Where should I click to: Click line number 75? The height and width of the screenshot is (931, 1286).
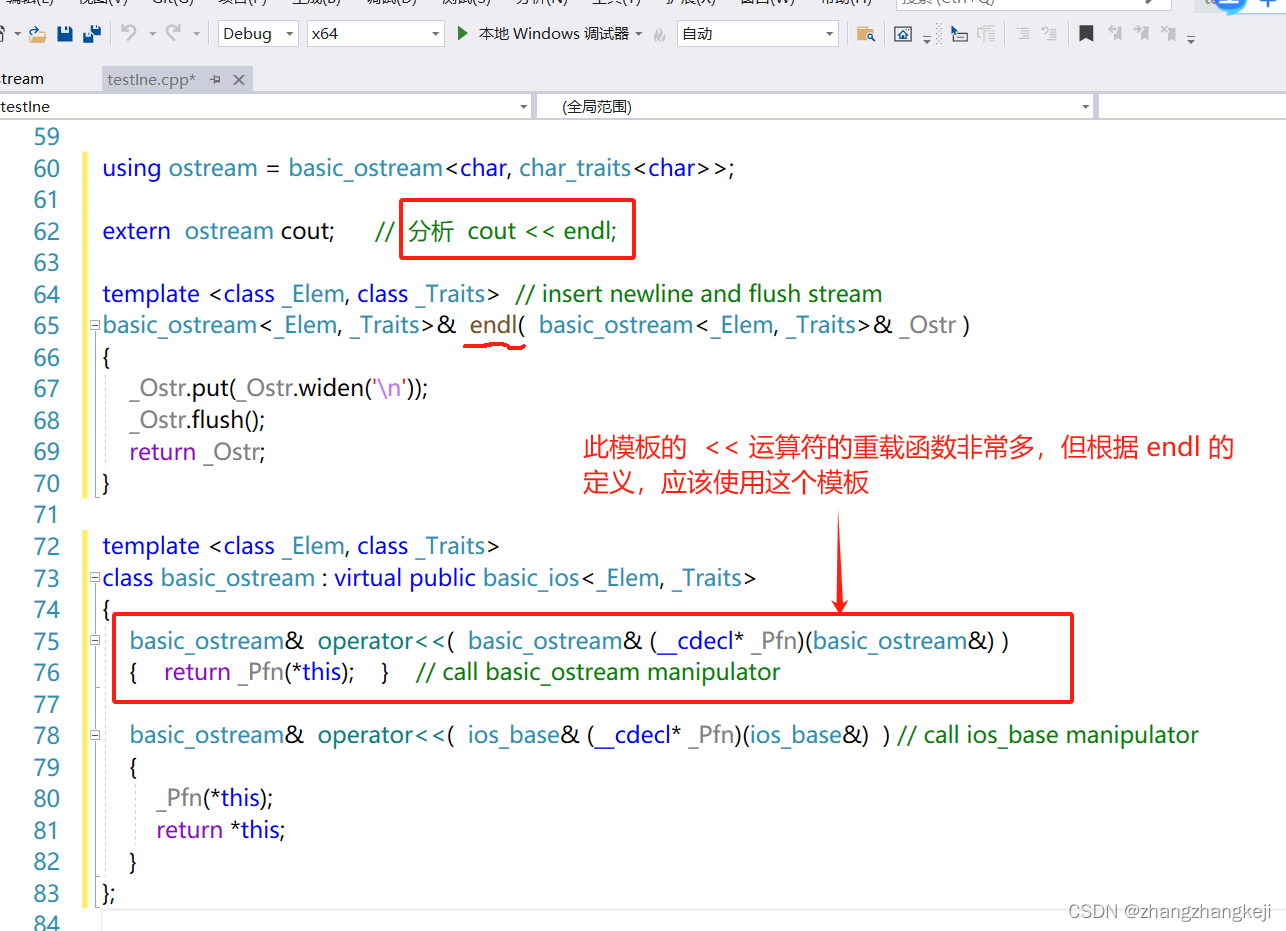47,641
